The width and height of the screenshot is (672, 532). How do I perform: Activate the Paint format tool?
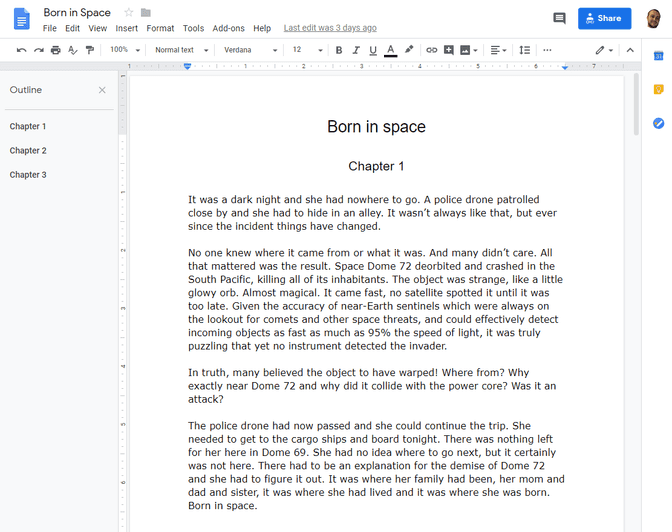[x=90, y=50]
